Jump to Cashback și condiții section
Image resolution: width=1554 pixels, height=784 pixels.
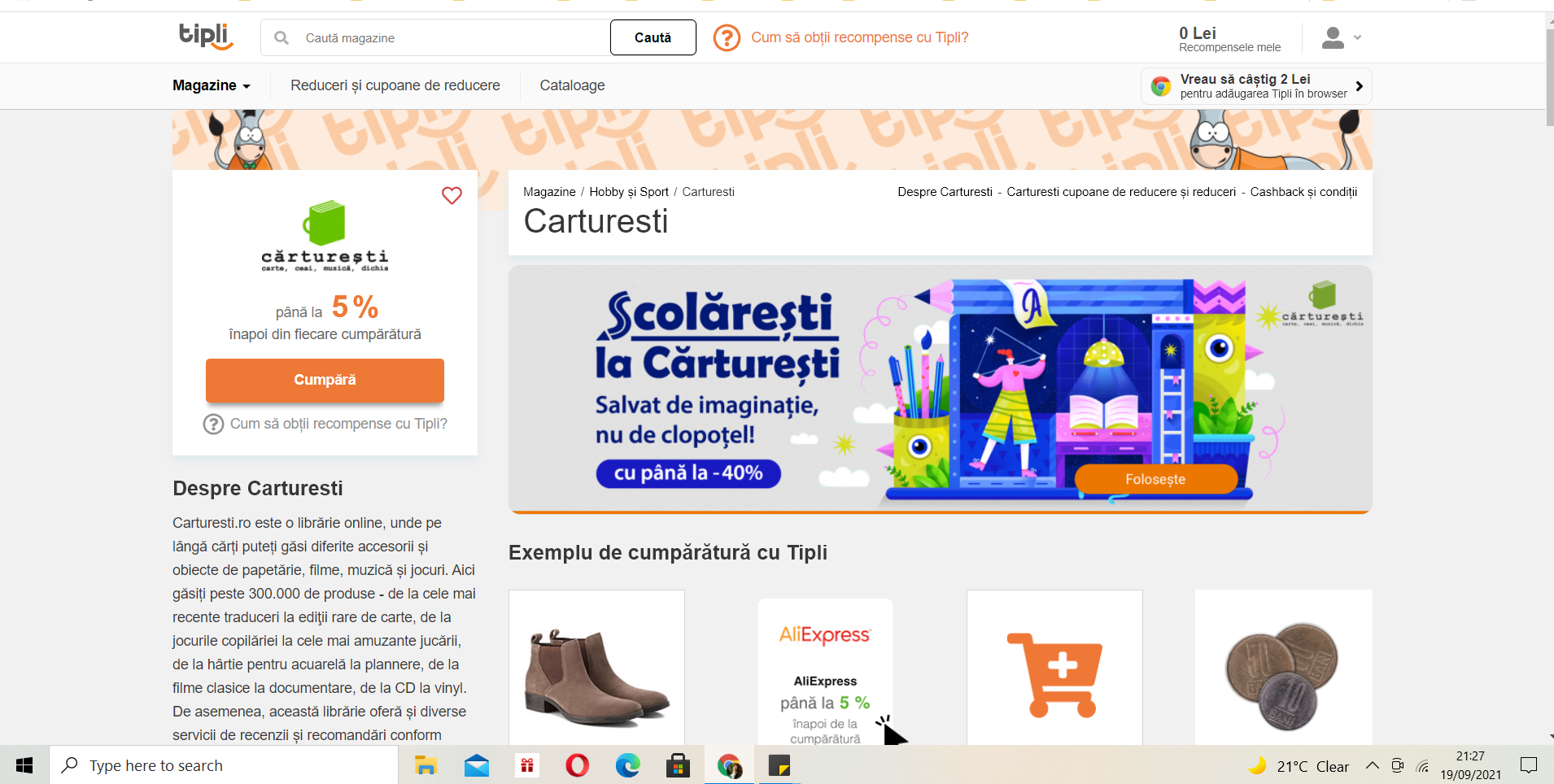1303,192
